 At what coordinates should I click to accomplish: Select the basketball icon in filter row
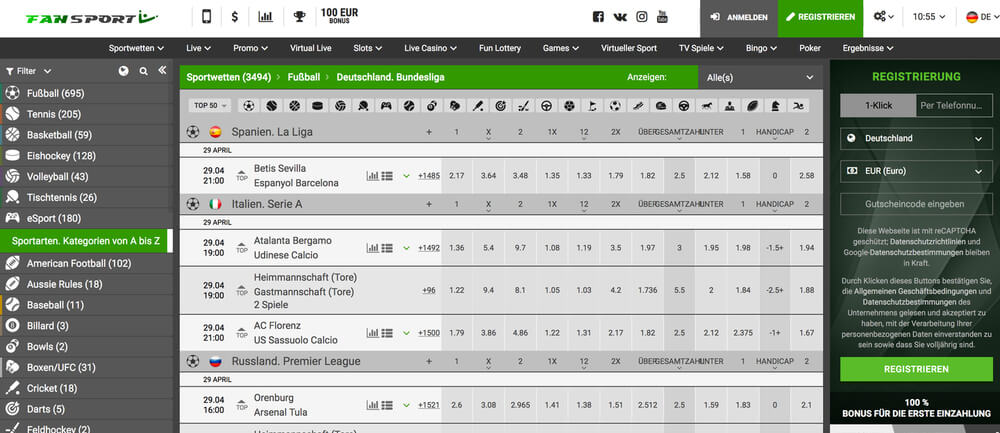(x=295, y=106)
